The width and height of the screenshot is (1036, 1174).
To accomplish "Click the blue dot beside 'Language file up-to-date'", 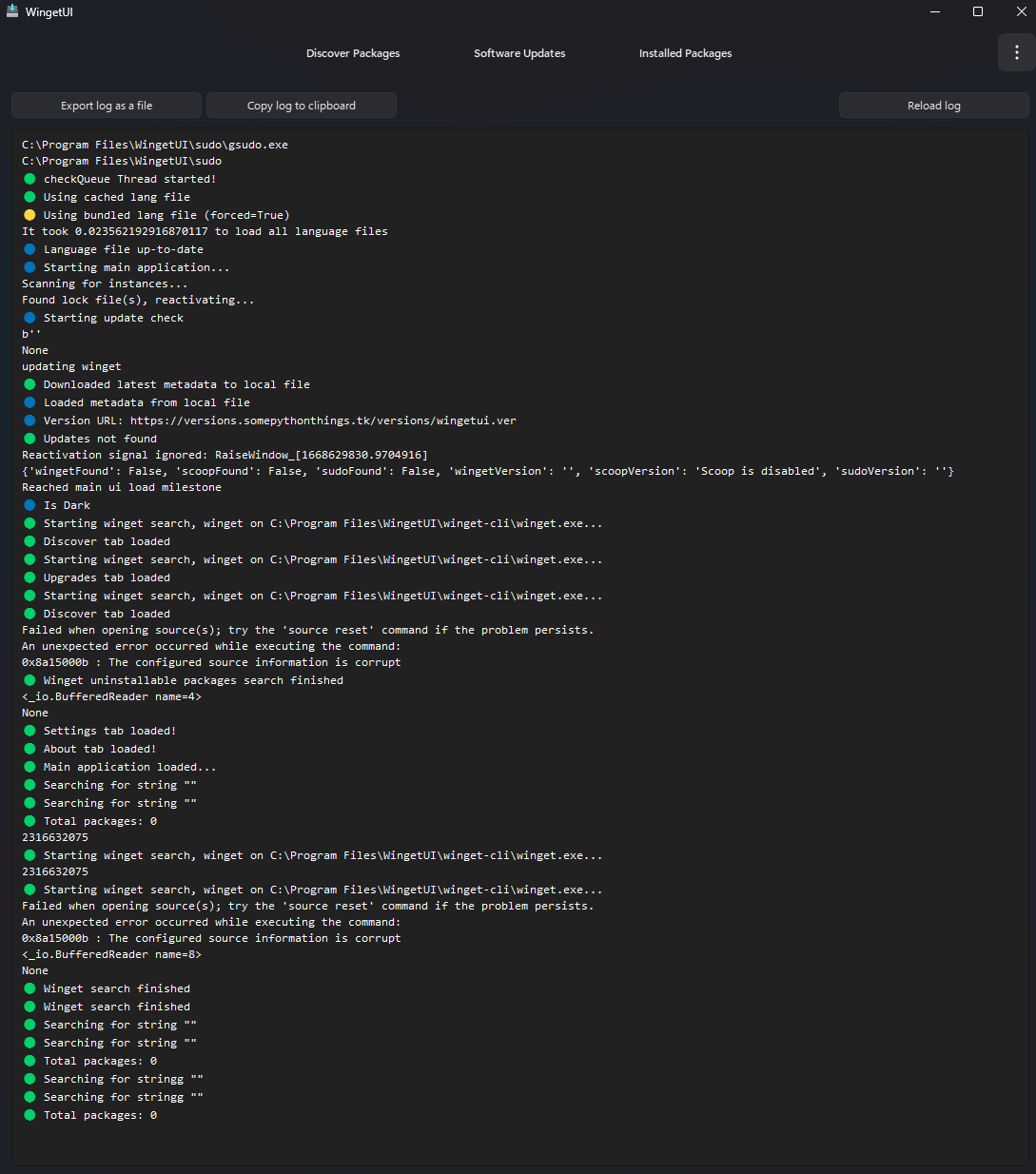I will pos(29,248).
